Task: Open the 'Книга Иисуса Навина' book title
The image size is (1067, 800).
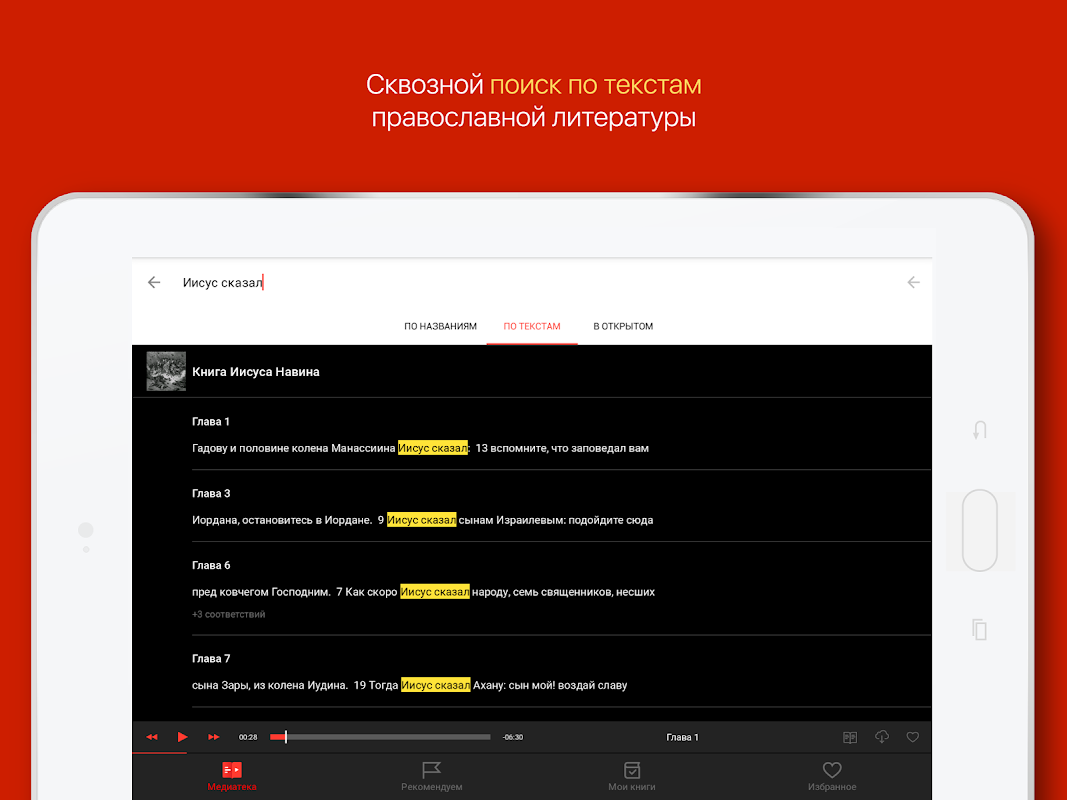Action: [256, 371]
